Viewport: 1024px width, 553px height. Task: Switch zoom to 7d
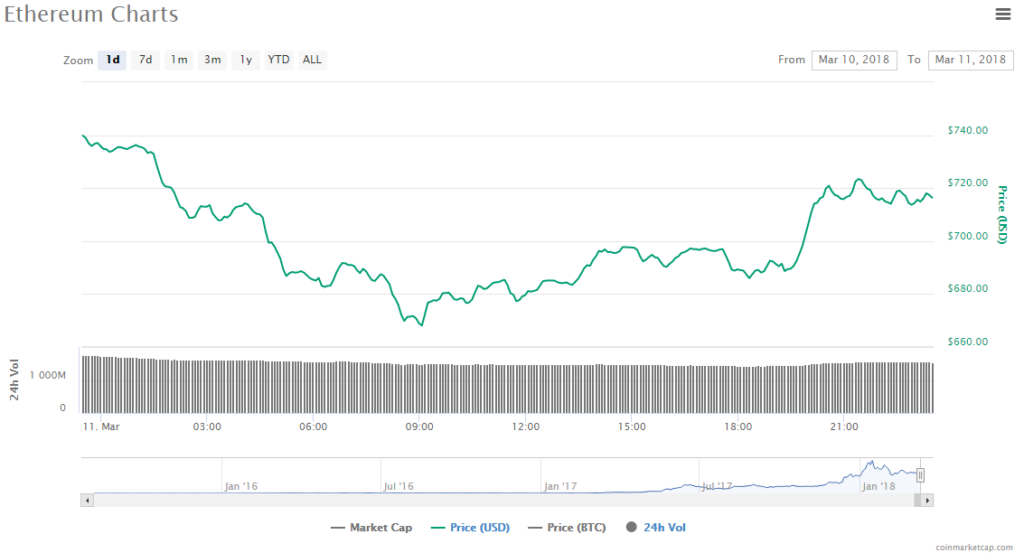(145, 60)
